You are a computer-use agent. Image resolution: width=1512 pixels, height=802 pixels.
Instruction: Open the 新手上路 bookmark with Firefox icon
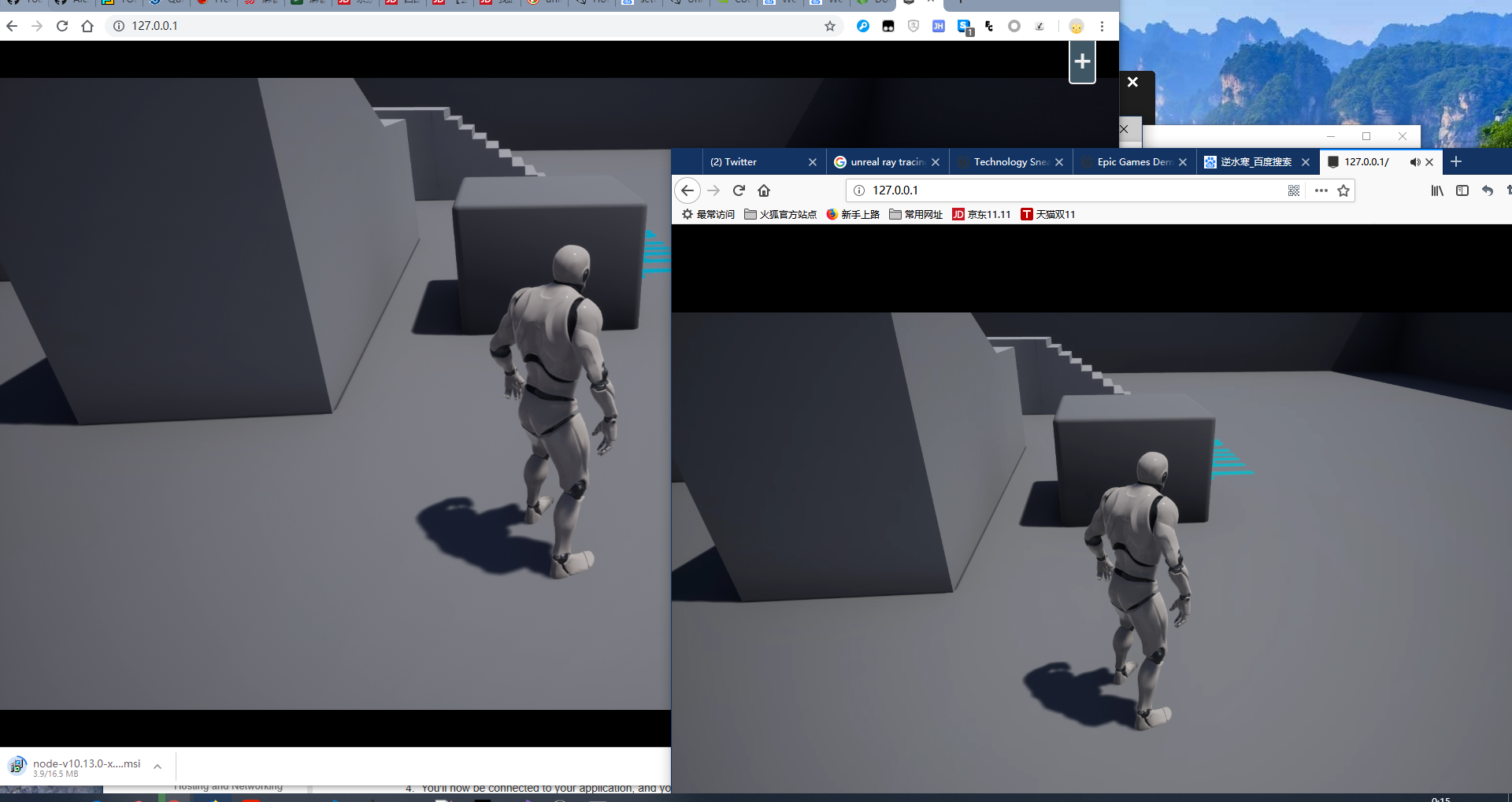click(853, 214)
